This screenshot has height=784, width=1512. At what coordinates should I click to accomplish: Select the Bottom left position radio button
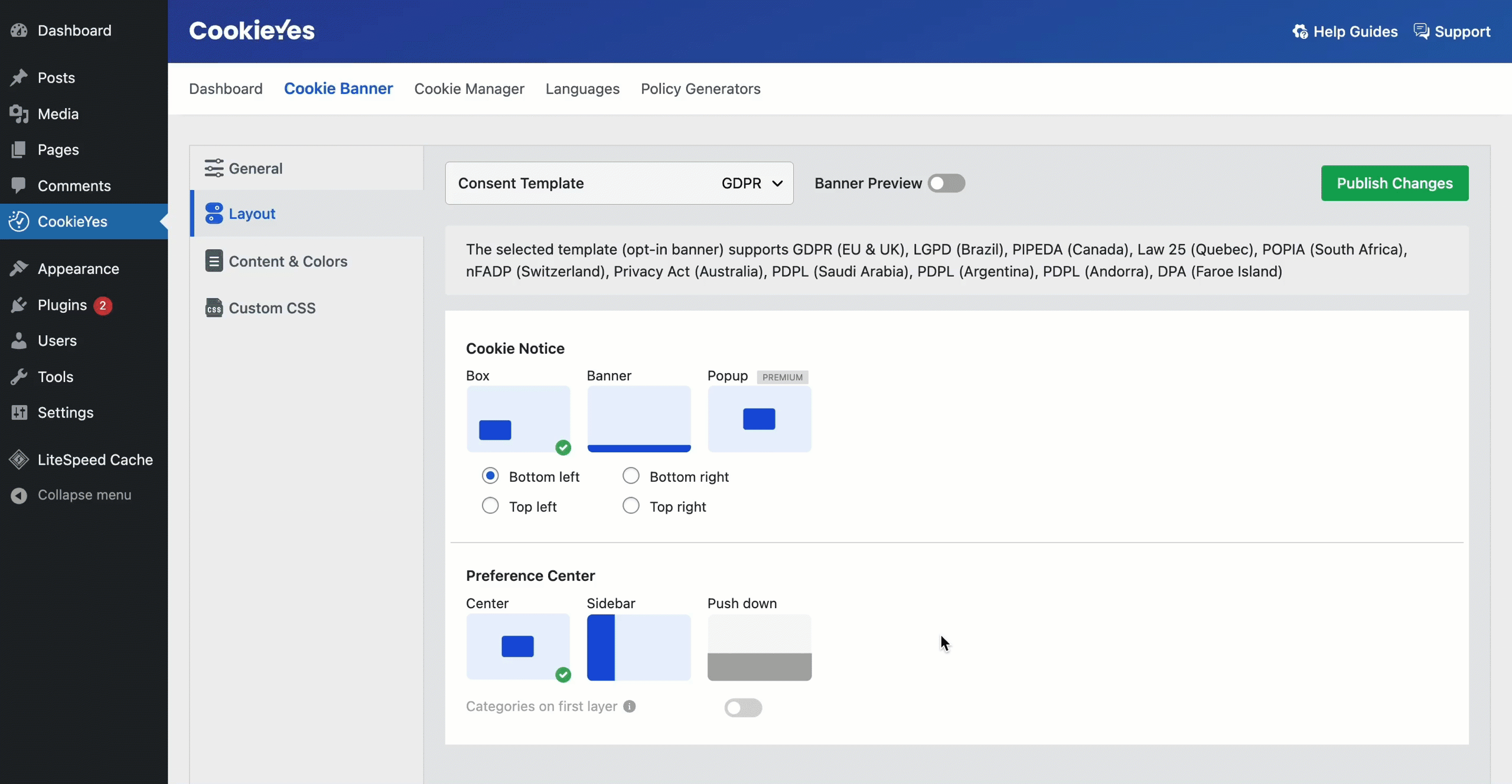[490, 476]
